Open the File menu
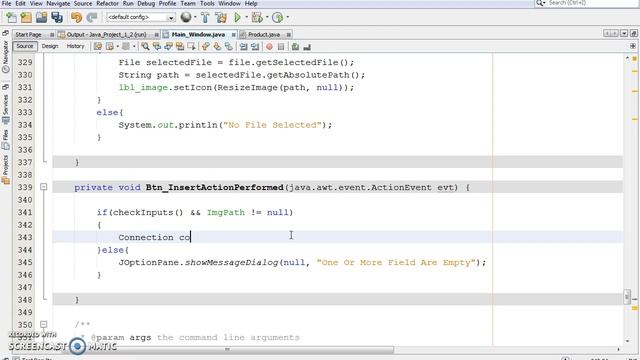Viewport: 640px width, 360px height. pos(7,3)
